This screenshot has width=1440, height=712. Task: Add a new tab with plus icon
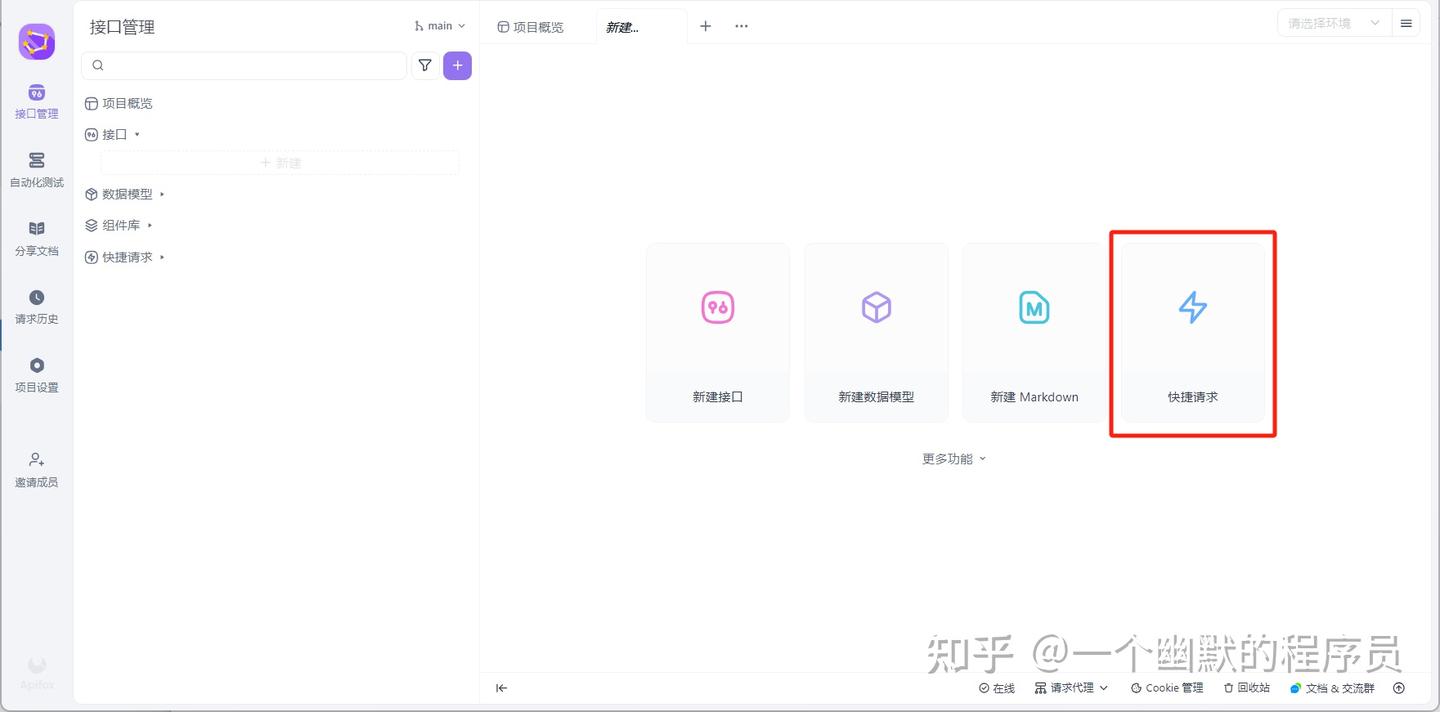point(705,26)
